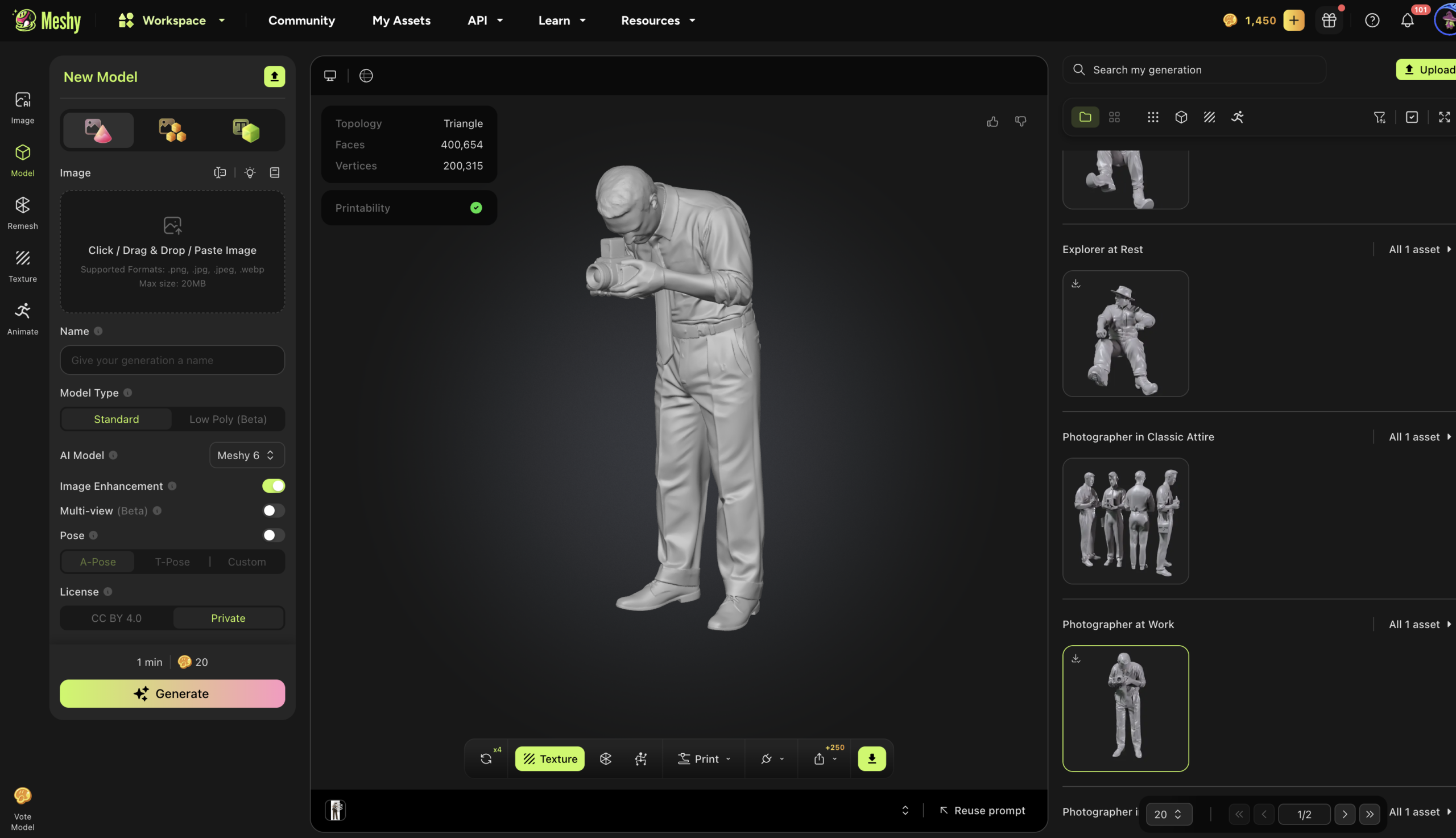Click the notifications bell icon
This screenshot has height=838, width=1456.
coord(1407,20)
